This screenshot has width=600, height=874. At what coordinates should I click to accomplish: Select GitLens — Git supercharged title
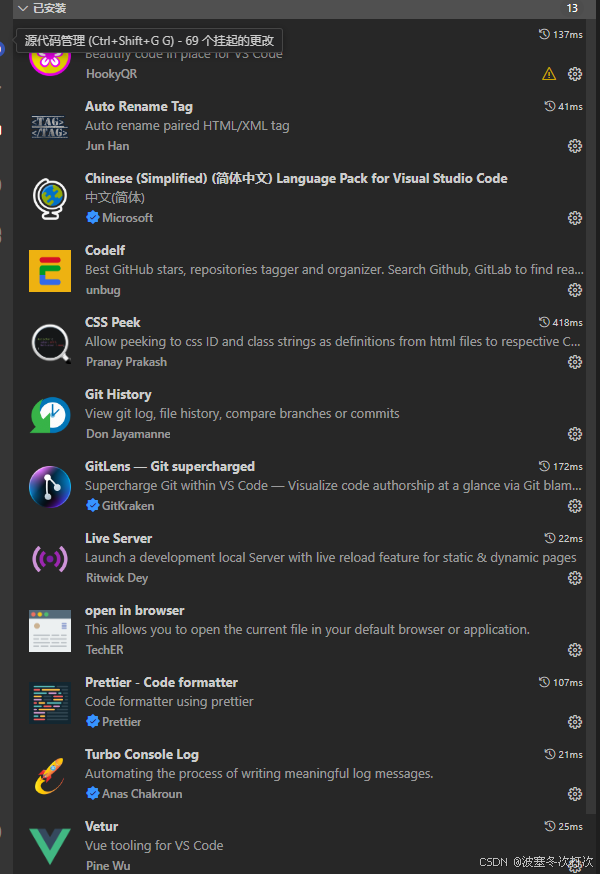(x=170, y=466)
